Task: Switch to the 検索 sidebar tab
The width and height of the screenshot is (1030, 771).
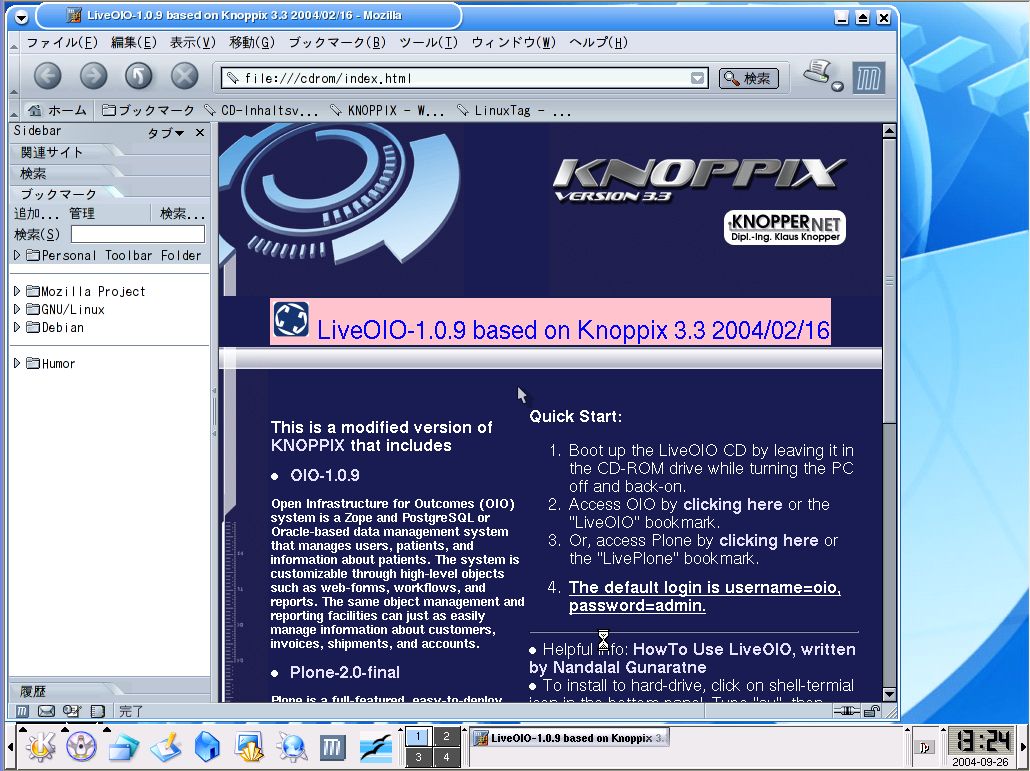Action: tap(33, 173)
